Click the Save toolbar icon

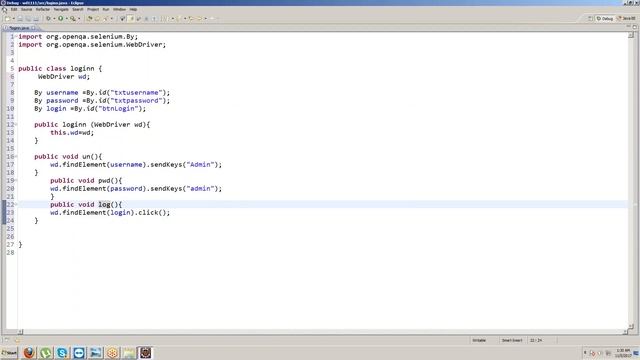pyautogui.click(x=20, y=18)
